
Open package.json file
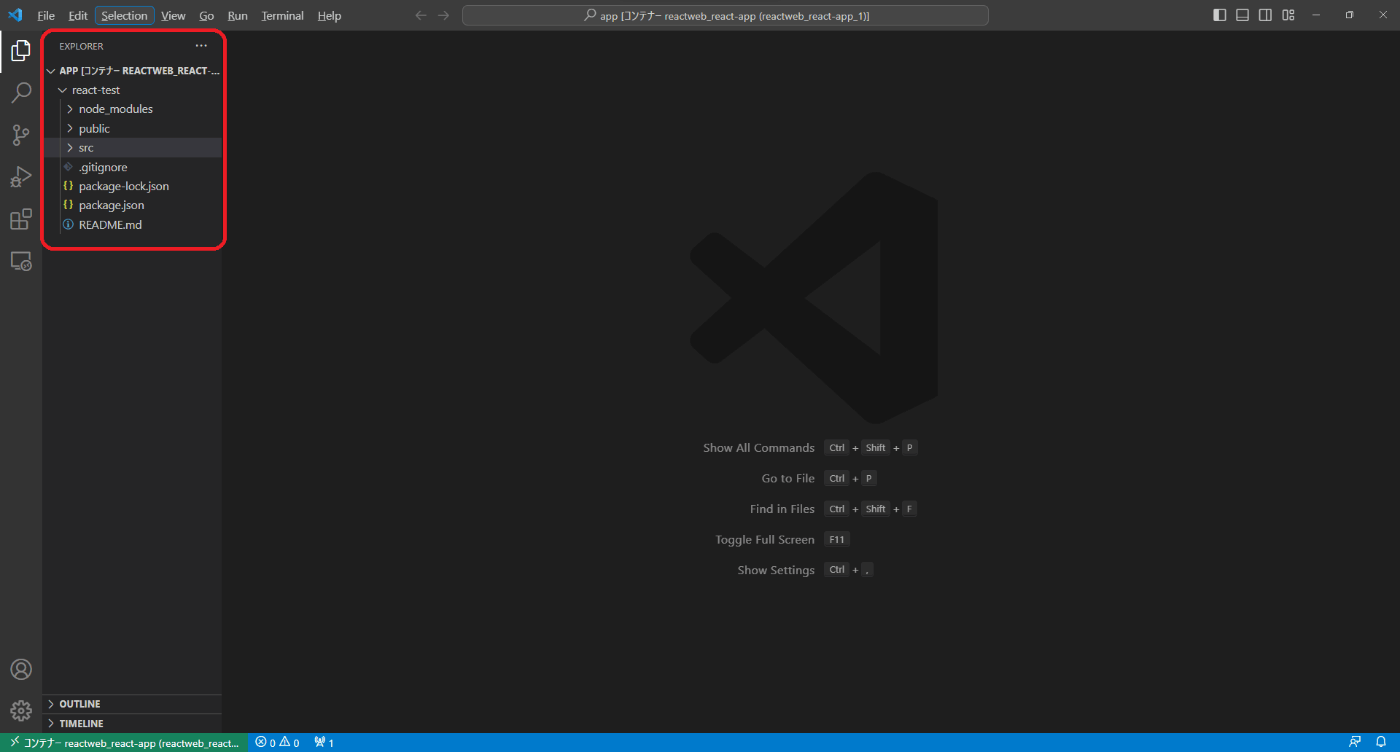click(132, 205)
